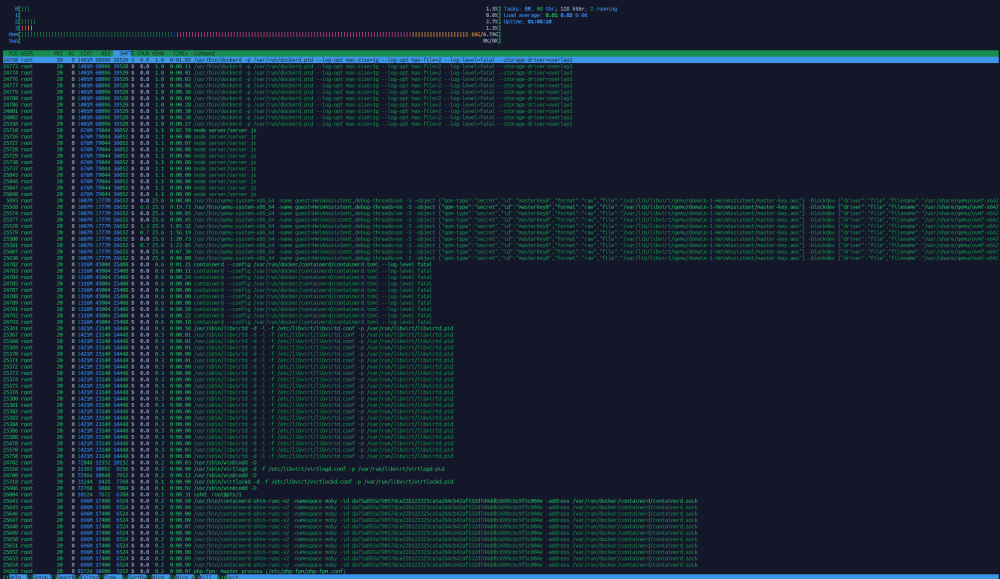Click F8 Nice + in the function bar
The image size is (1000, 579).
pyautogui.click(x=182, y=576)
